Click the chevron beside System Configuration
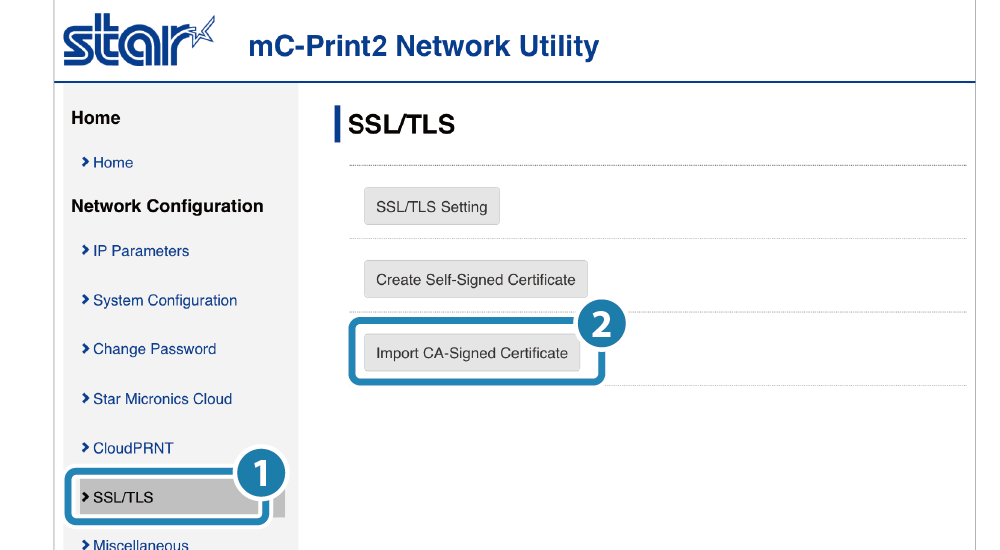This screenshot has height=550, width=1000. 86,300
